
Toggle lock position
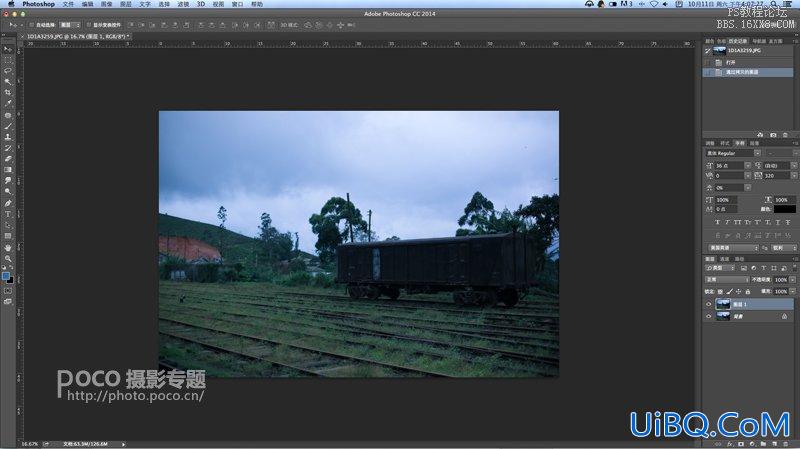[738, 291]
